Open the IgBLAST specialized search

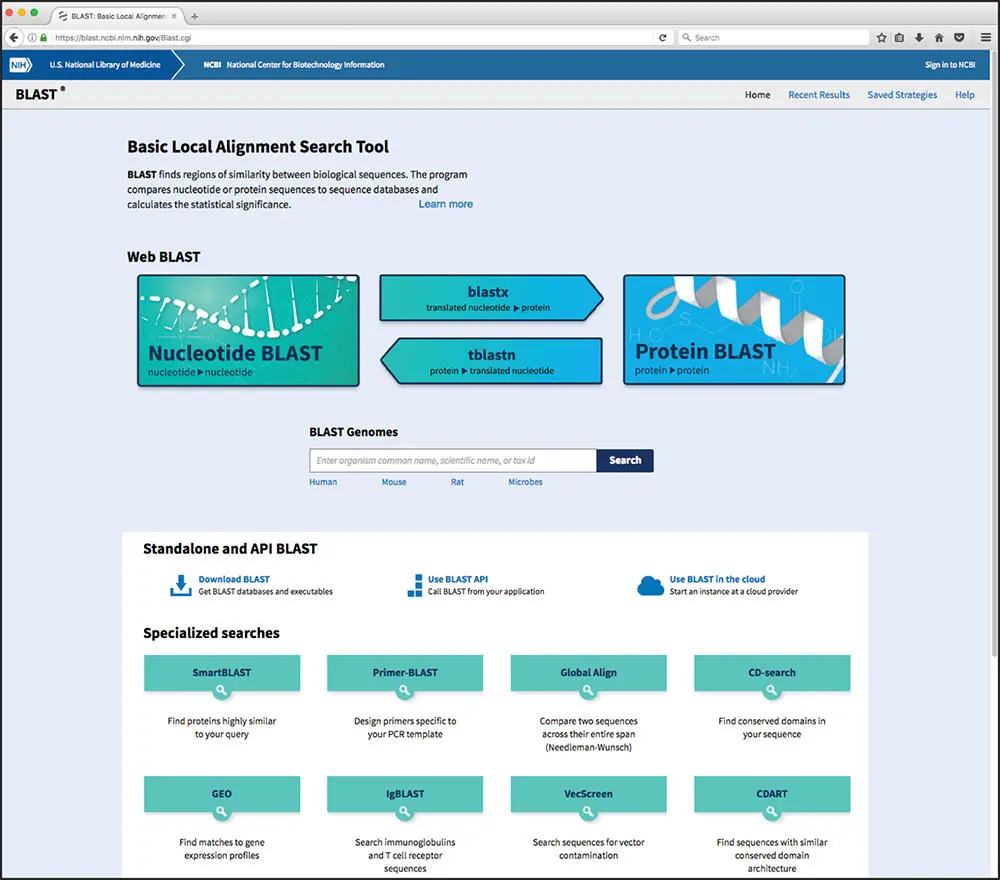click(405, 794)
